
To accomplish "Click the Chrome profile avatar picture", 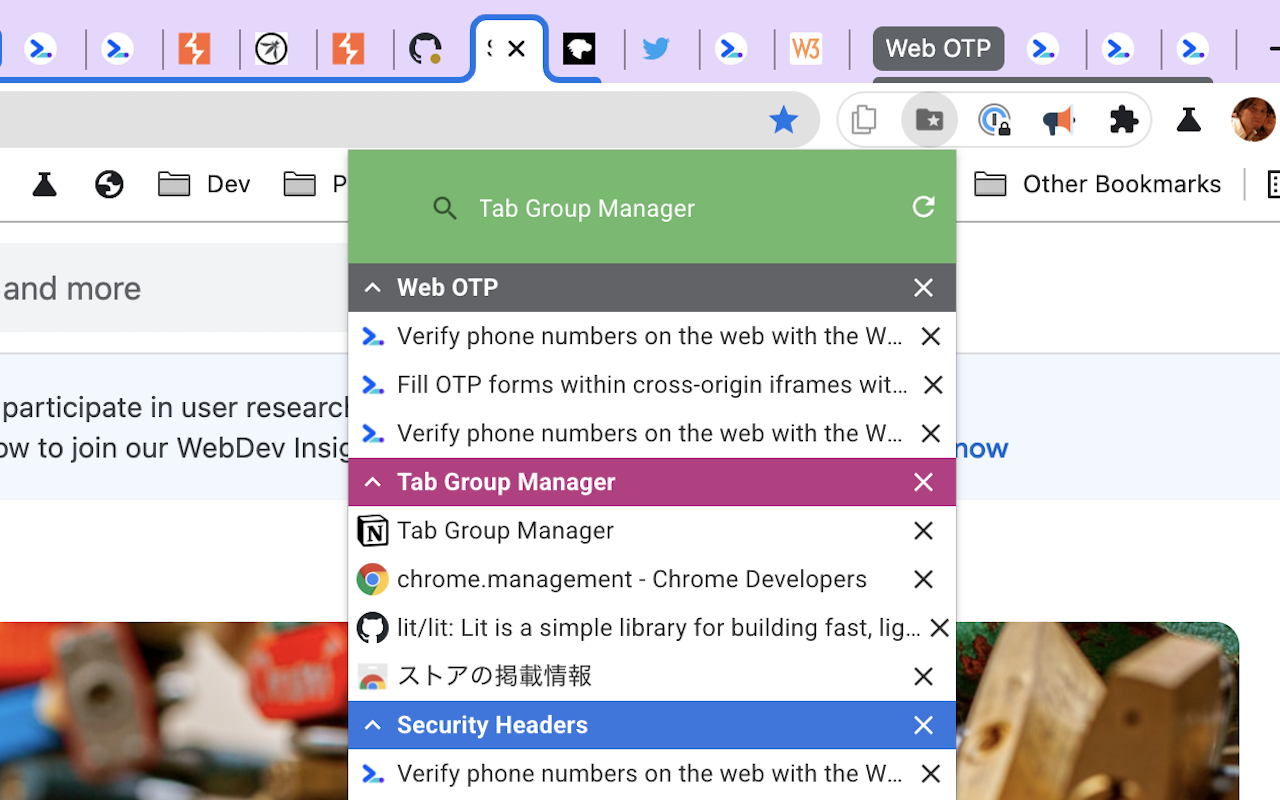I will (x=1253, y=119).
